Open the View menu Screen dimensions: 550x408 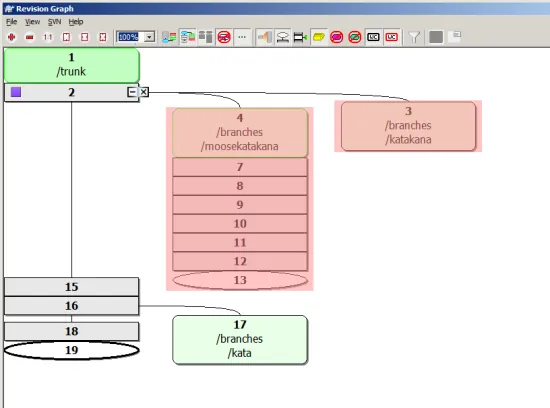coord(32,22)
